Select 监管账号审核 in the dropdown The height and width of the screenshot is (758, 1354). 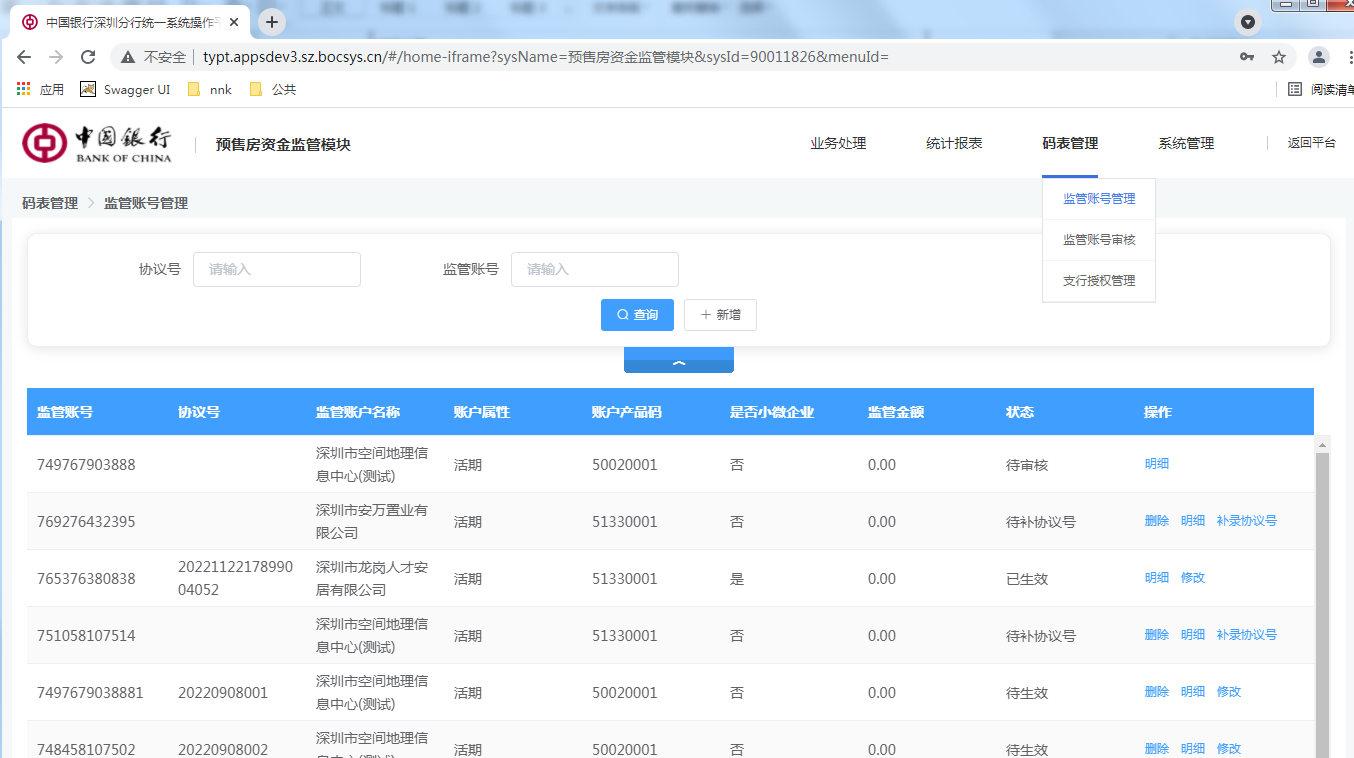pyautogui.click(x=1099, y=240)
